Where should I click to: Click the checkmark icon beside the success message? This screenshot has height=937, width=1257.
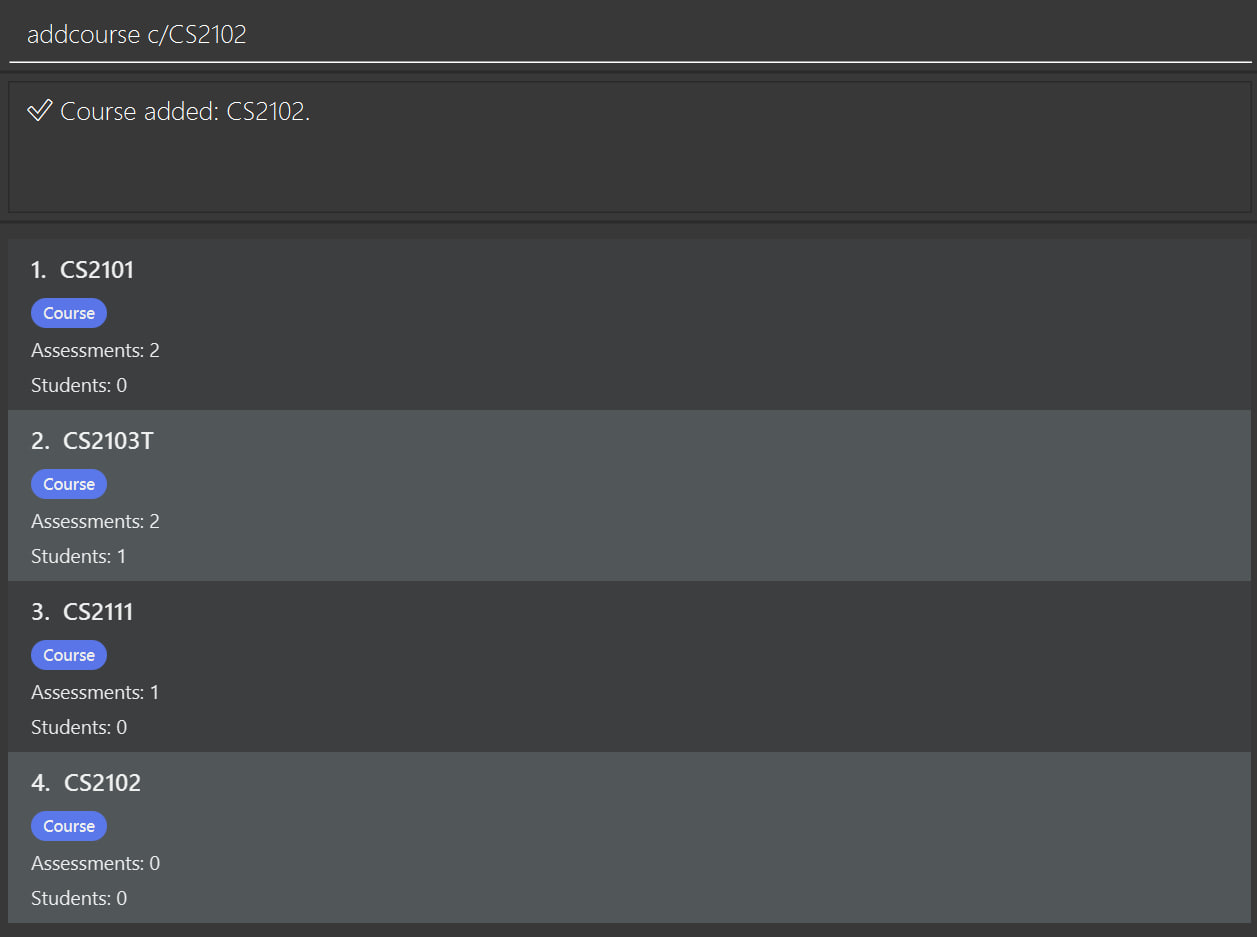(x=39, y=111)
